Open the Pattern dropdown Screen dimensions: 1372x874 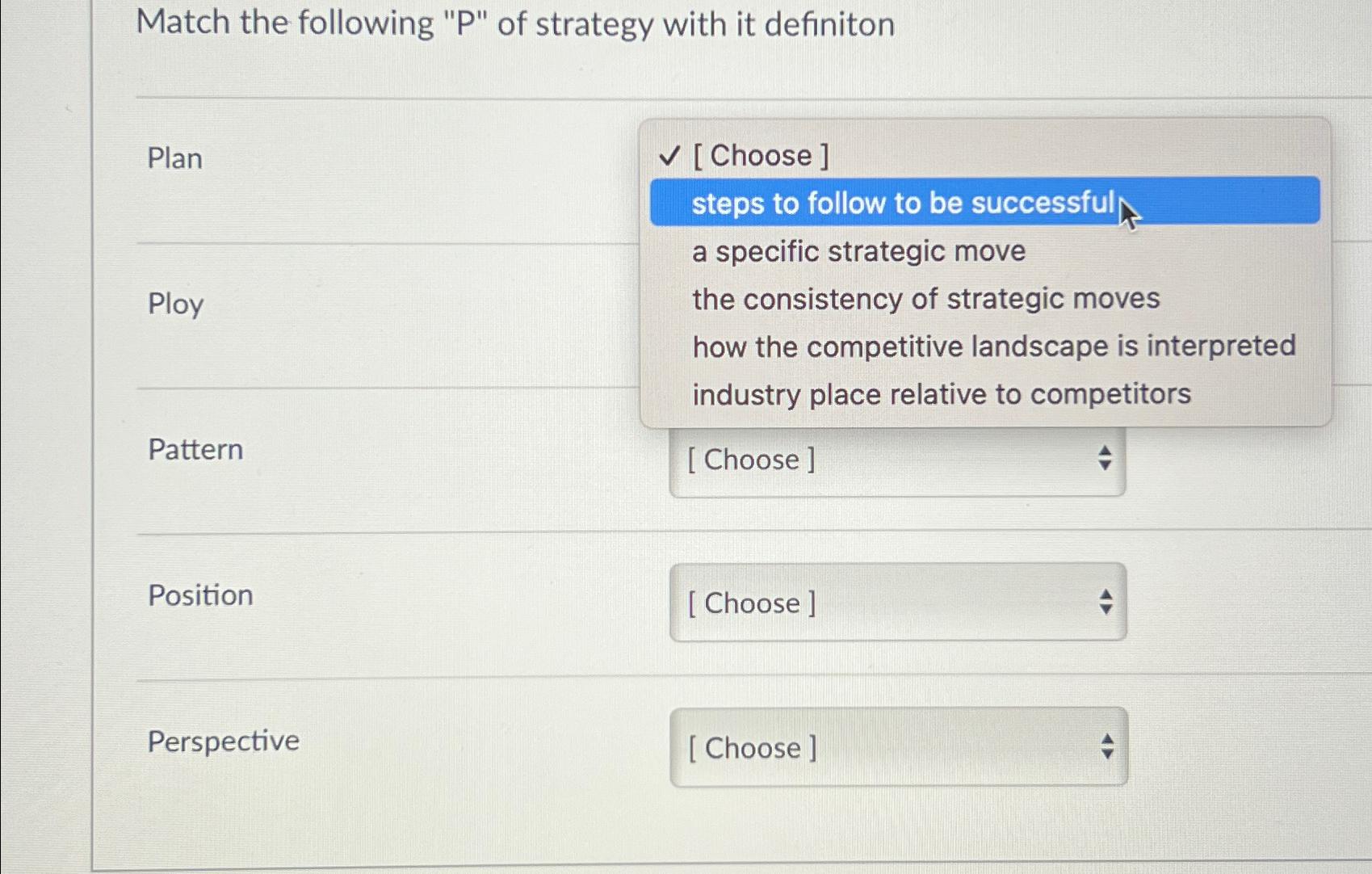(x=897, y=460)
